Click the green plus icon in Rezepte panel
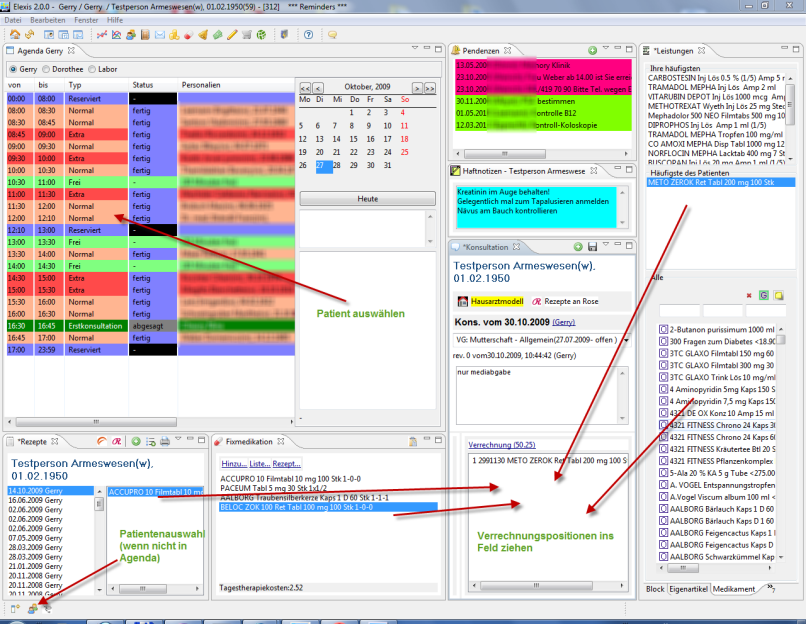 tap(136, 441)
